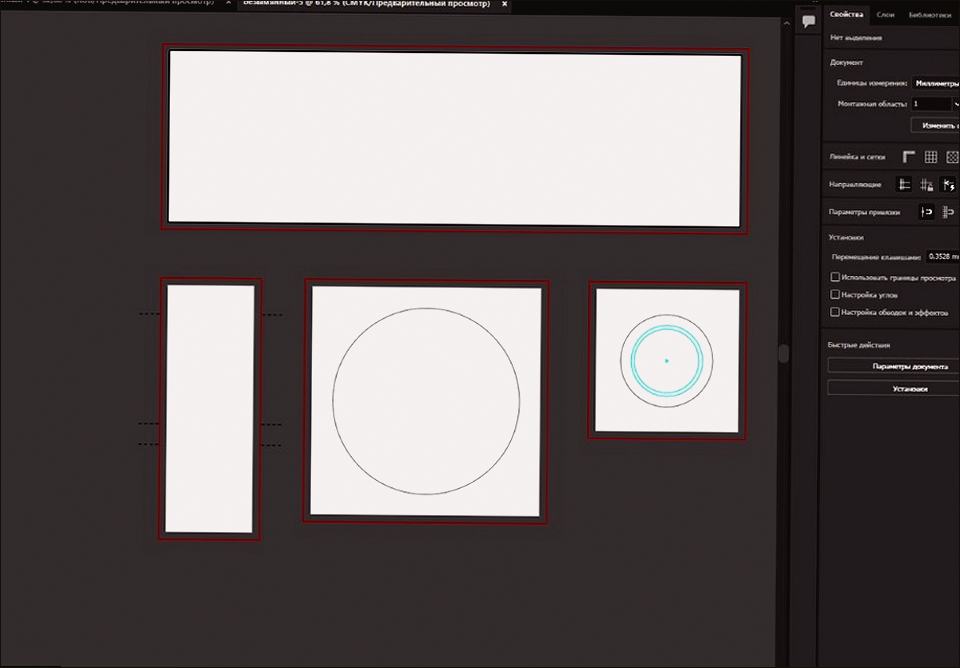Click Перемещение клавишами value field 0.3528
Viewport: 960px width, 668px height.
click(x=943, y=257)
